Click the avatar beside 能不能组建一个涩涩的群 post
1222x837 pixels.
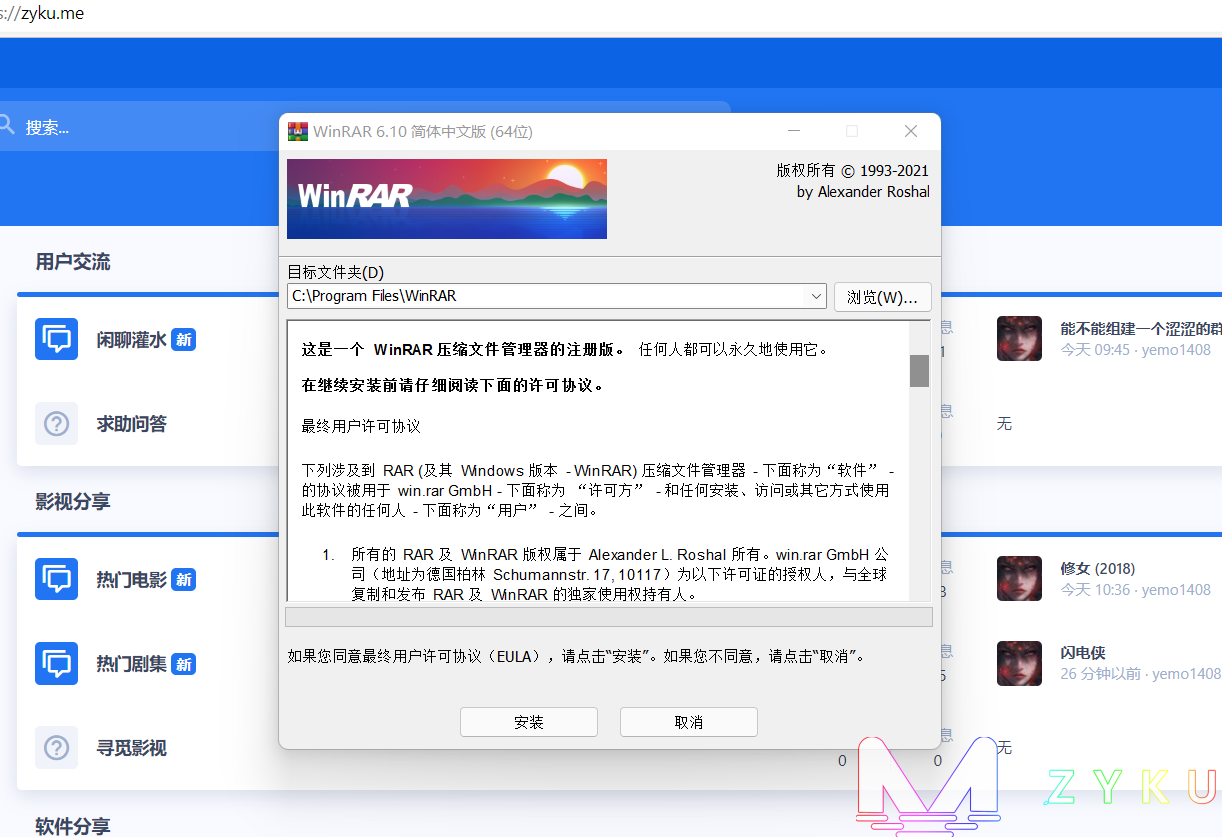click(1019, 339)
